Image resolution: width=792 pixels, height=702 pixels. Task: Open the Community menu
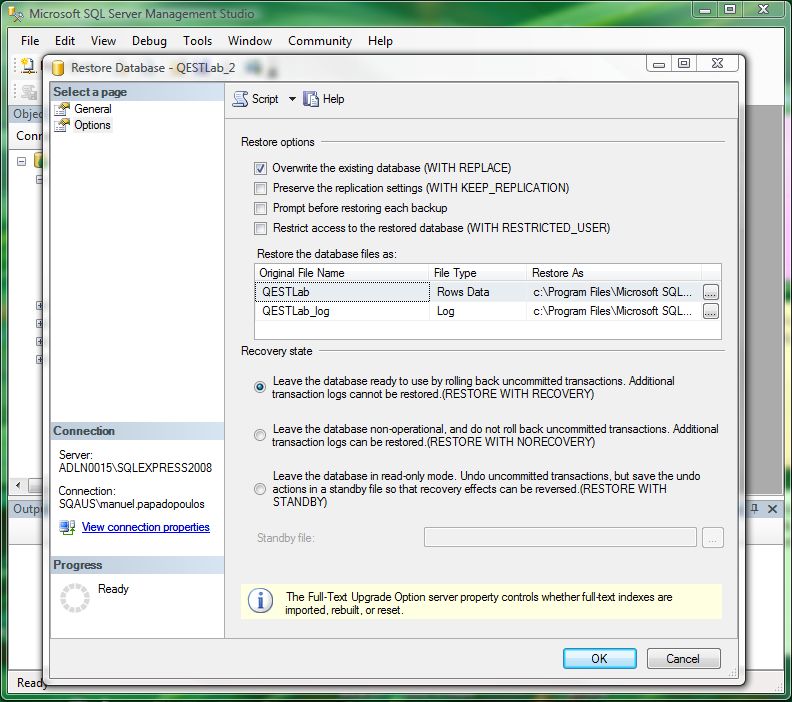319,41
